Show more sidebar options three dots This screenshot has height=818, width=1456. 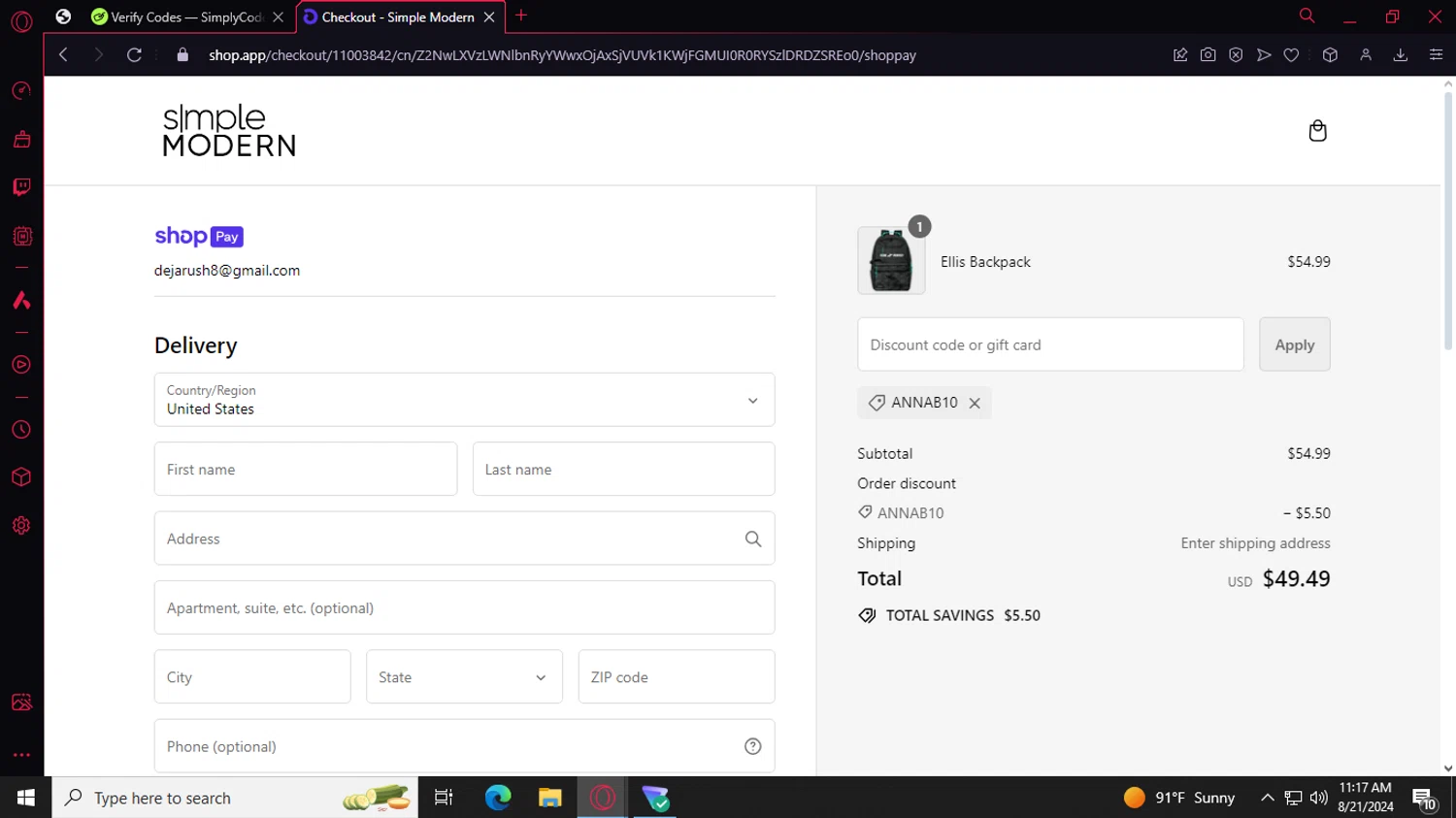pyautogui.click(x=21, y=755)
